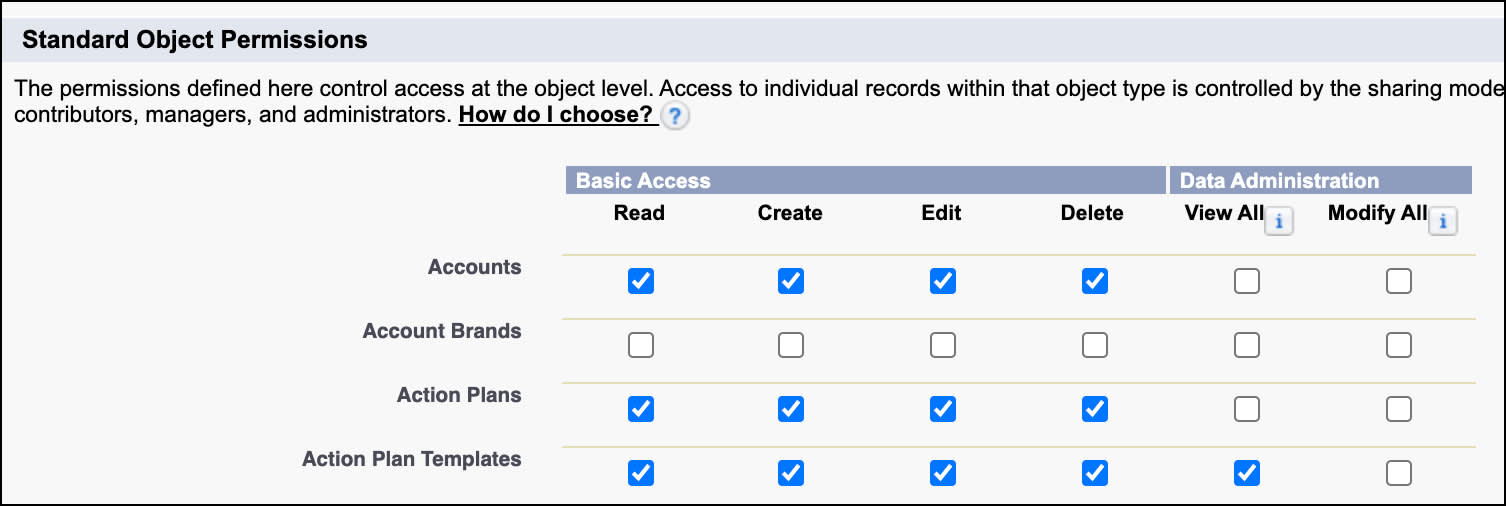Enable Modify All for Accounts

[1399, 282]
